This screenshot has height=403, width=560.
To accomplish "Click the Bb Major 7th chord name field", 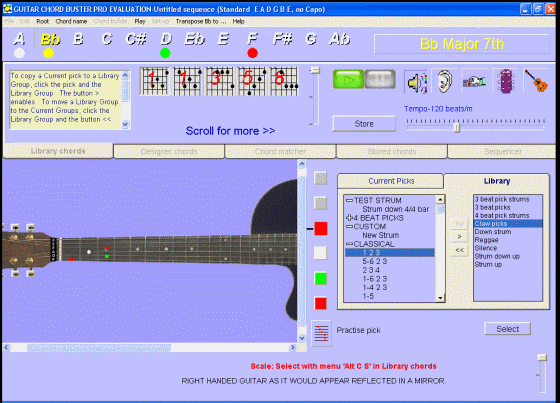I will click(x=462, y=44).
